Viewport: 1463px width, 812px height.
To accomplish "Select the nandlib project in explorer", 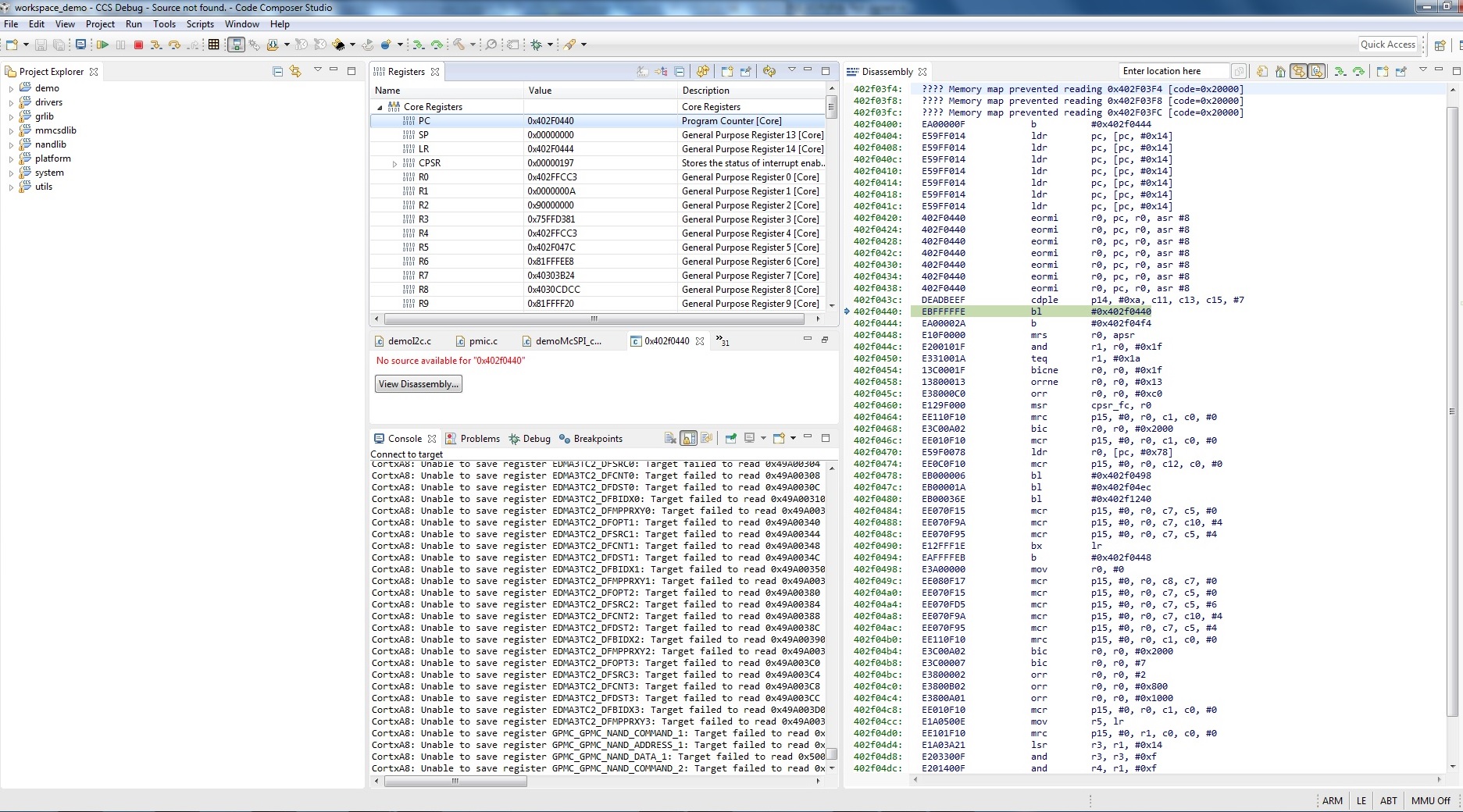I will point(50,144).
